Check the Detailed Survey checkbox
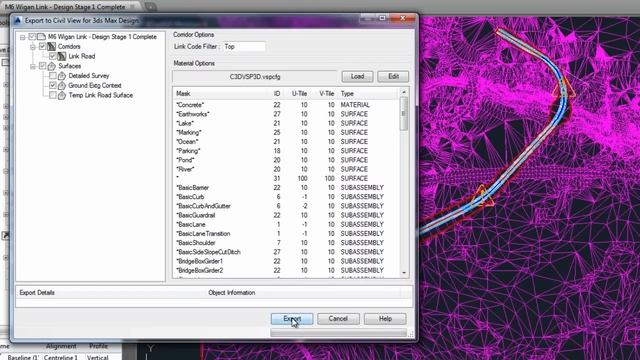 tap(53, 76)
